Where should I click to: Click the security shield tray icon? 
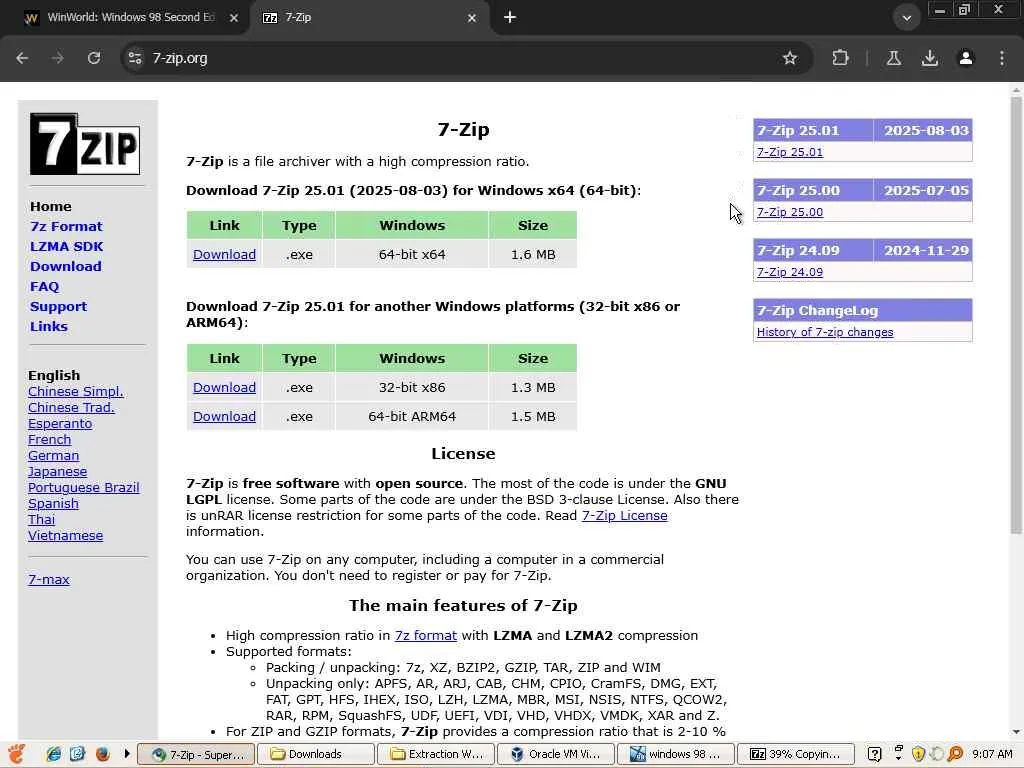tap(918, 754)
